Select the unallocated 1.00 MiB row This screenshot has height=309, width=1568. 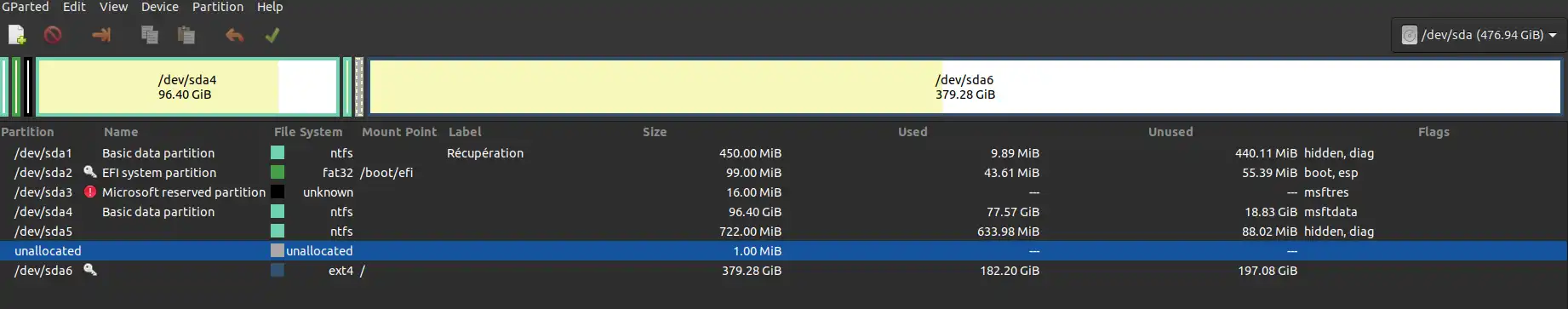(783, 251)
